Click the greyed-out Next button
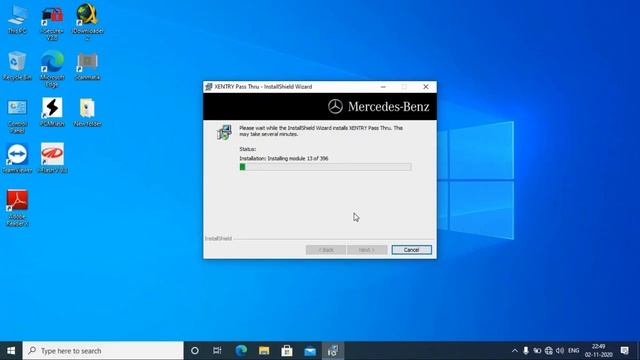 tap(367, 250)
